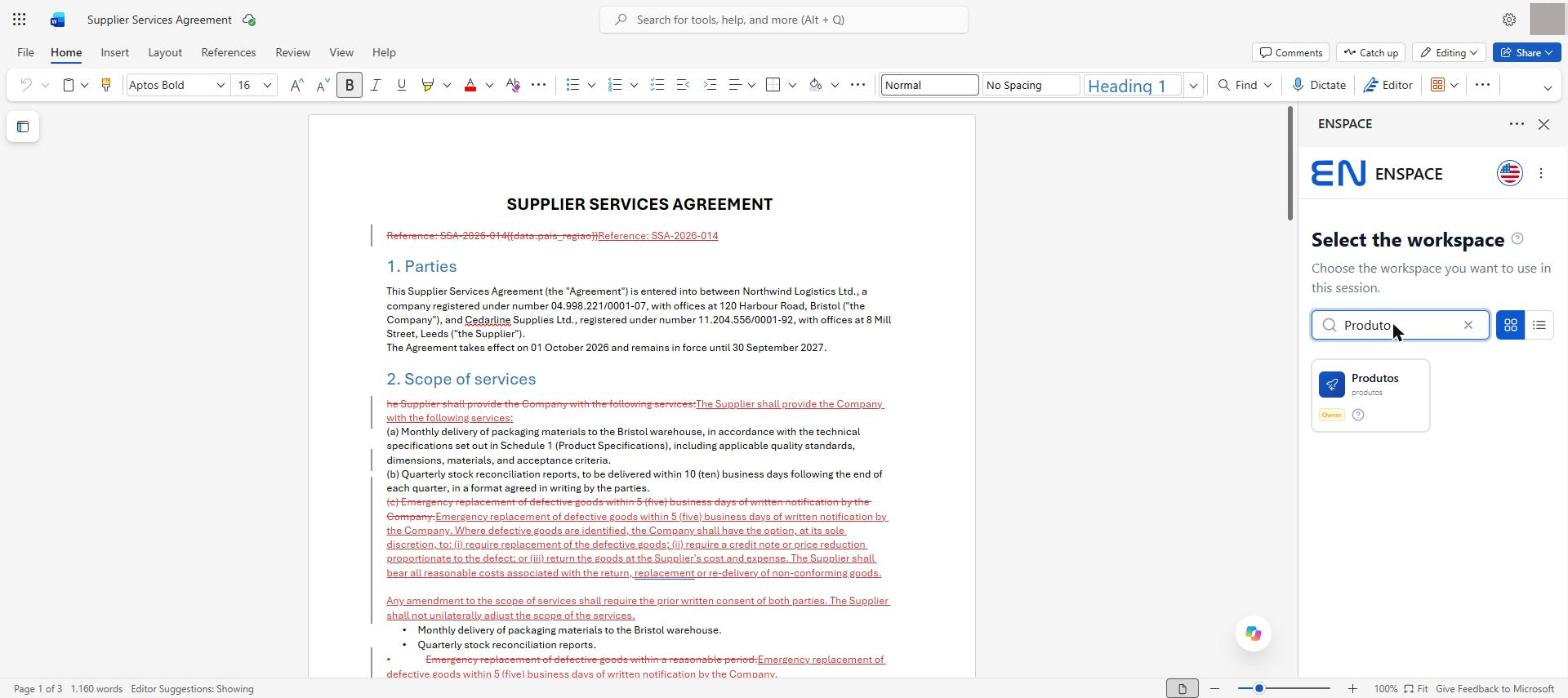Select the Format Painter brush
The image size is (1568, 698).
point(105,85)
